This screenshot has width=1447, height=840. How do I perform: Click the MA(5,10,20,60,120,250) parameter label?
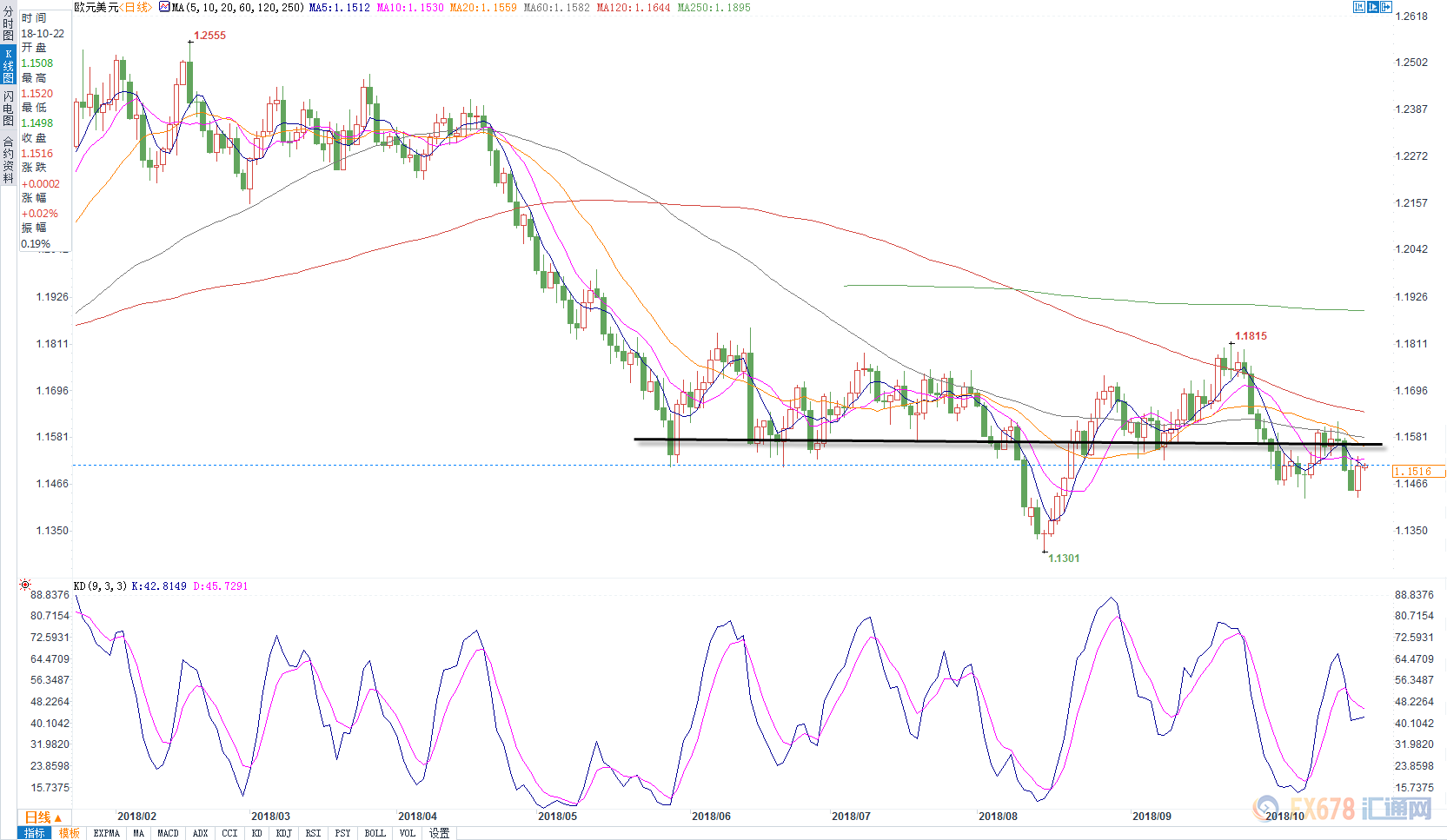(x=237, y=7)
